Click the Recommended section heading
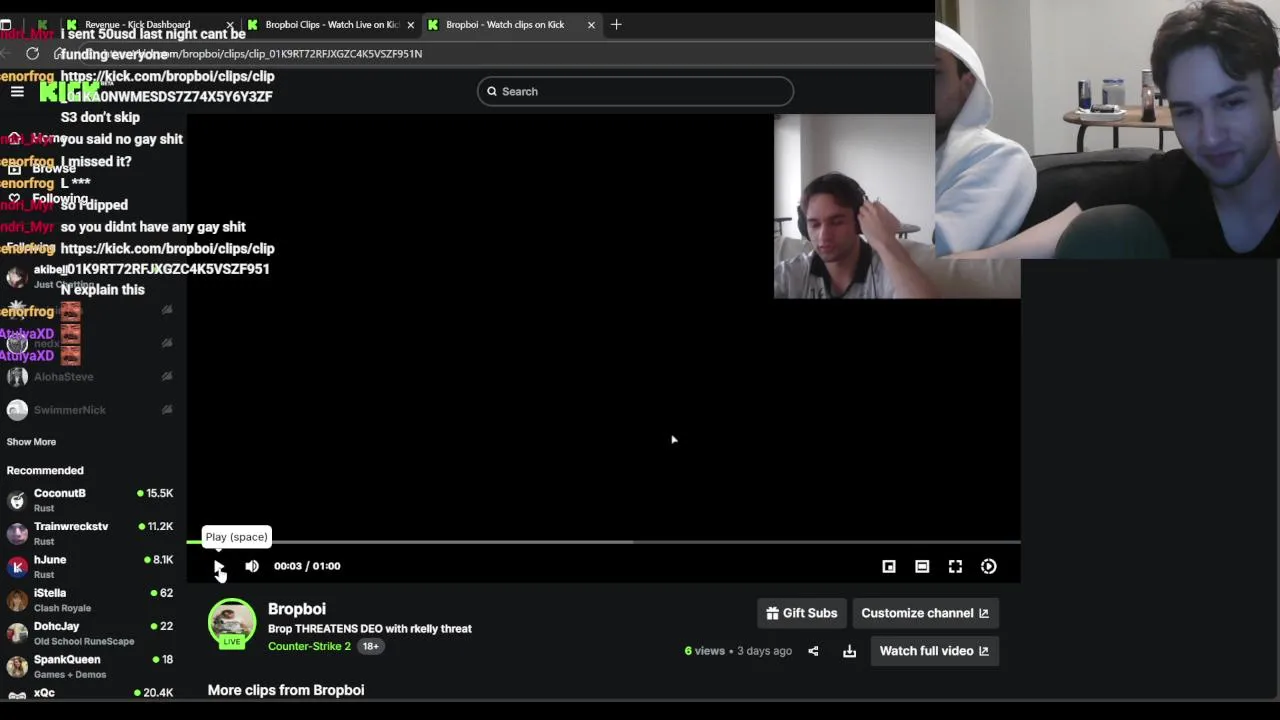 pyautogui.click(x=45, y=470)
